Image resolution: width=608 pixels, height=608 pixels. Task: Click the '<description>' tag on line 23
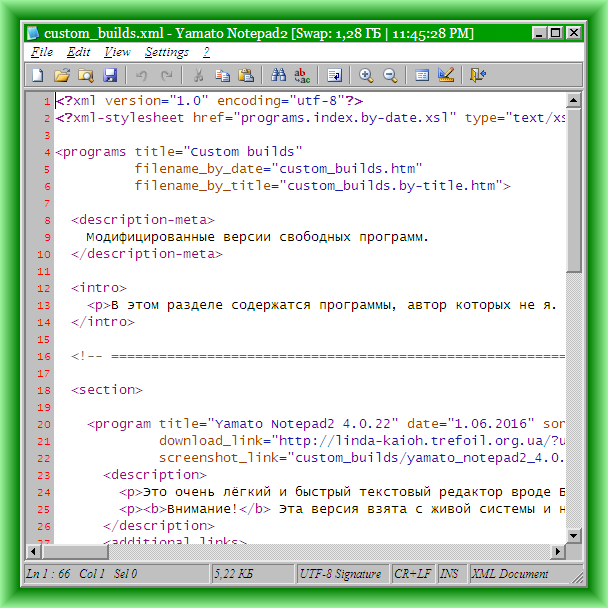pyautogui.click(x=155, y=475)
